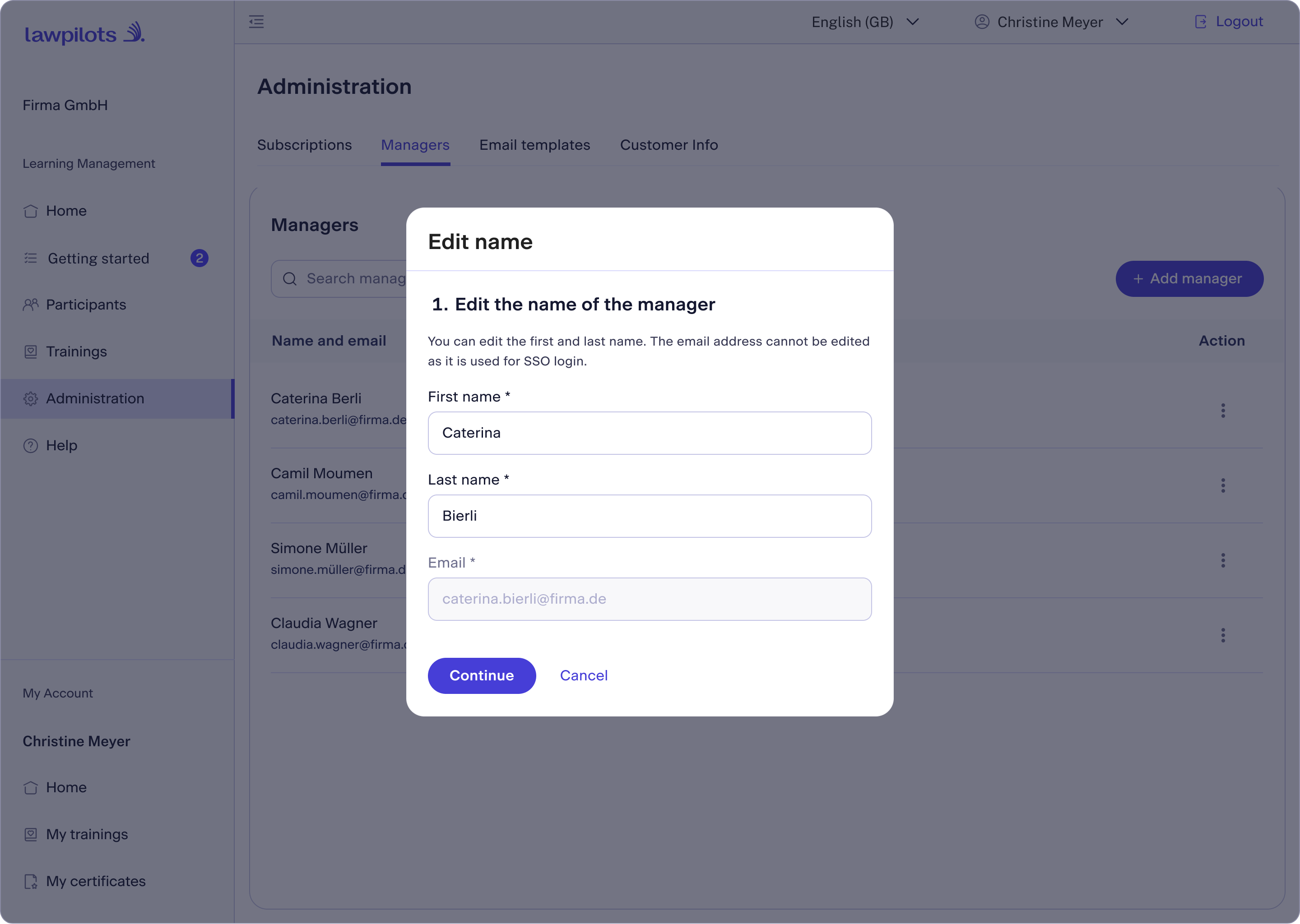1300x924 pixels.
Task: Select the Managers tab
Action: point(415,145)
